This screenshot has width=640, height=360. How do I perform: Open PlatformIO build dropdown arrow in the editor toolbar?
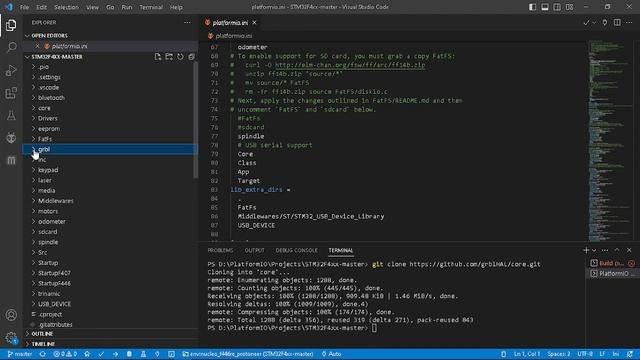pyautogui.click(x=594, y=23)
